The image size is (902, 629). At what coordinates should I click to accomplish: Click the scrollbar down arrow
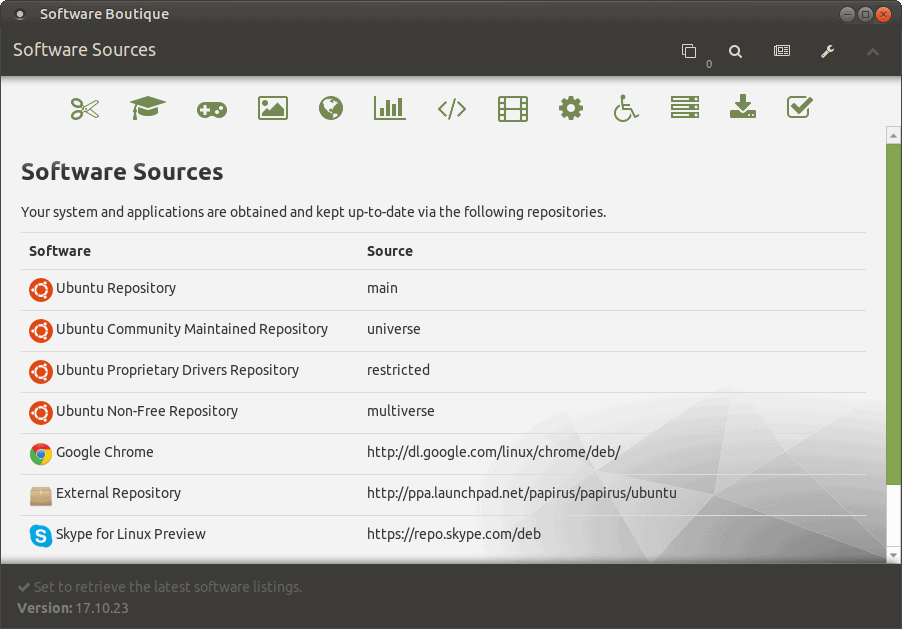click(x=893, y=555)
